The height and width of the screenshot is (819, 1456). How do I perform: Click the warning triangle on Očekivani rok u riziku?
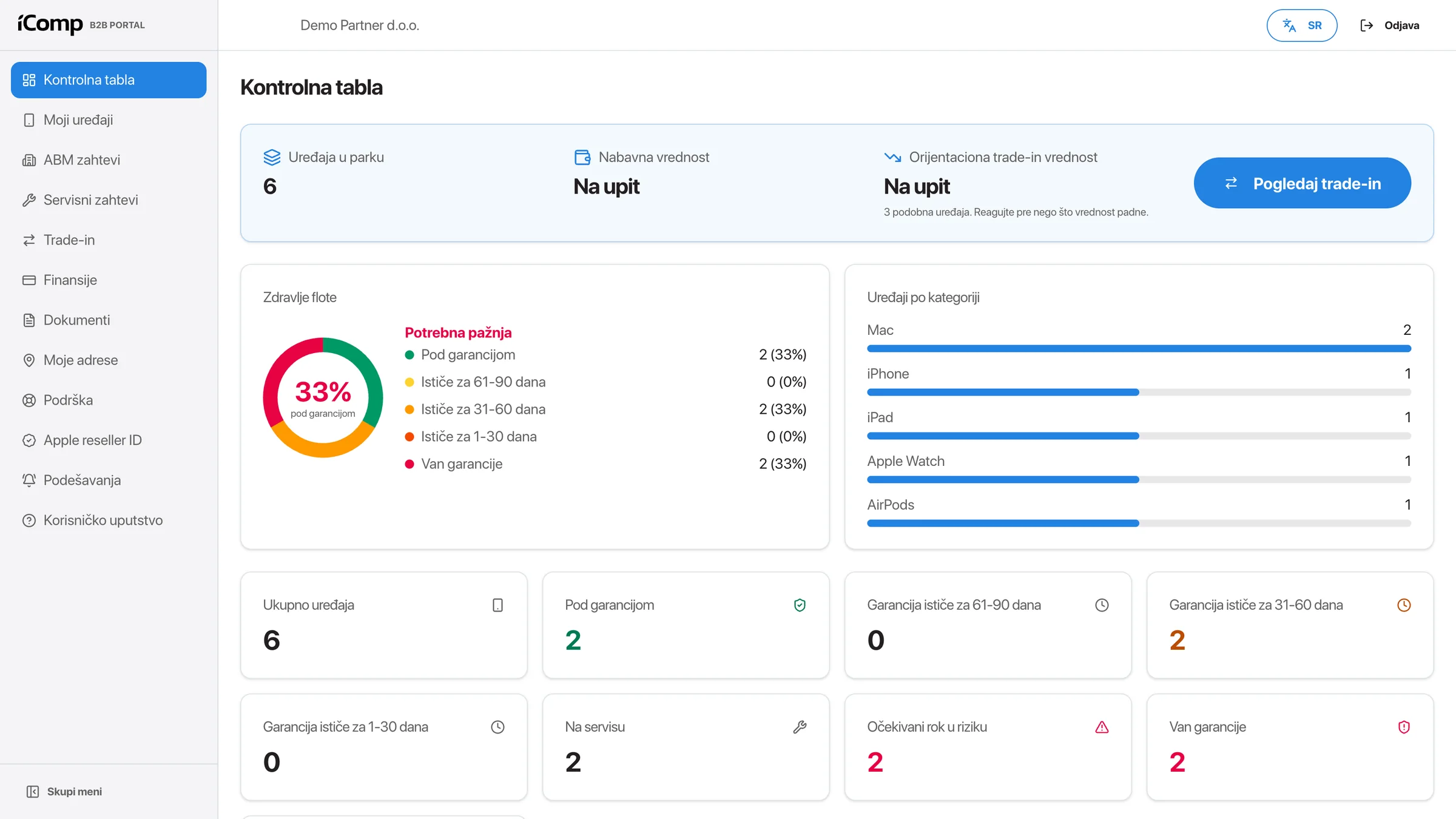coord(1102,727)
